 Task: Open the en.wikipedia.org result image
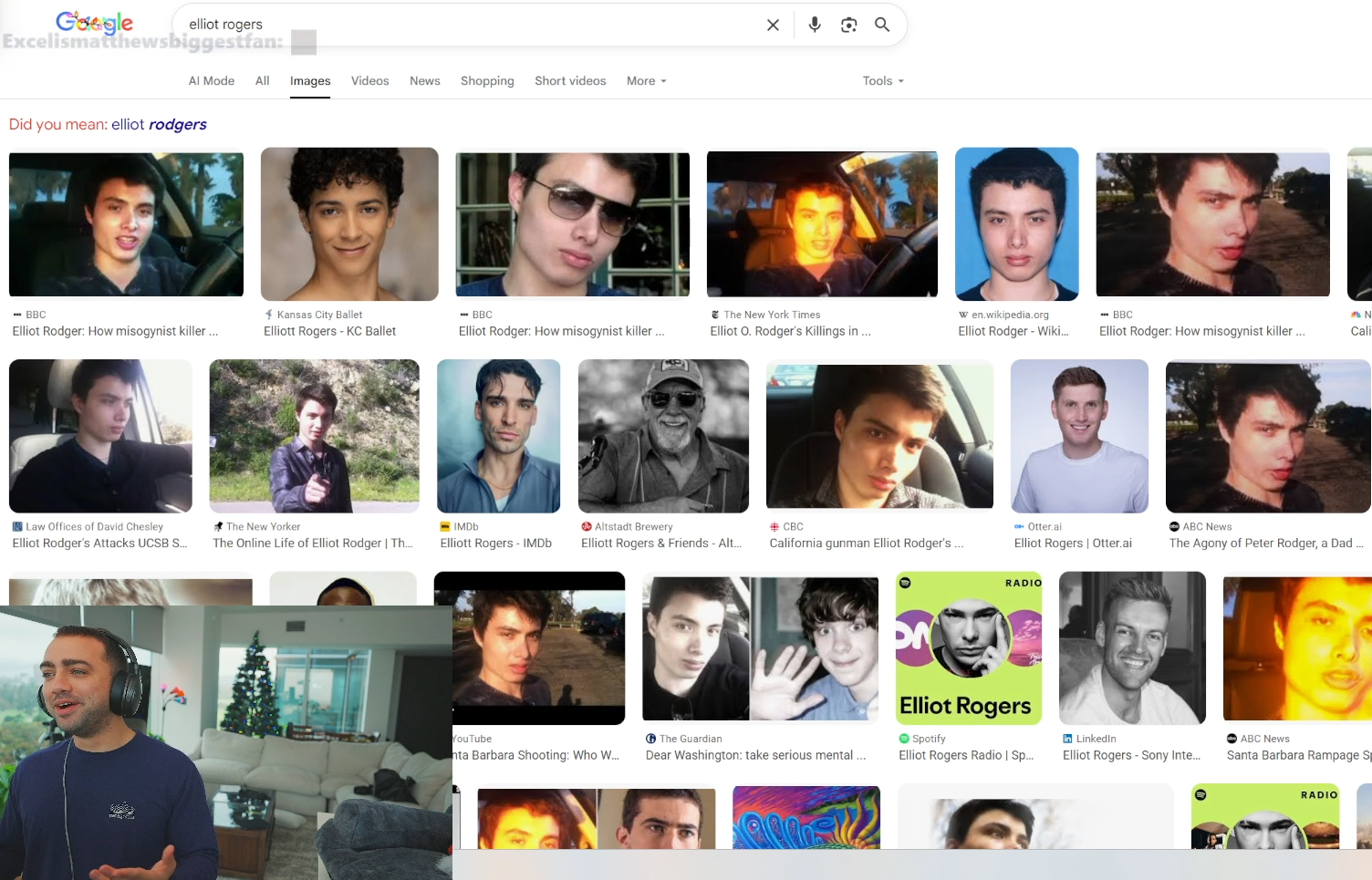coord(1017,224)
